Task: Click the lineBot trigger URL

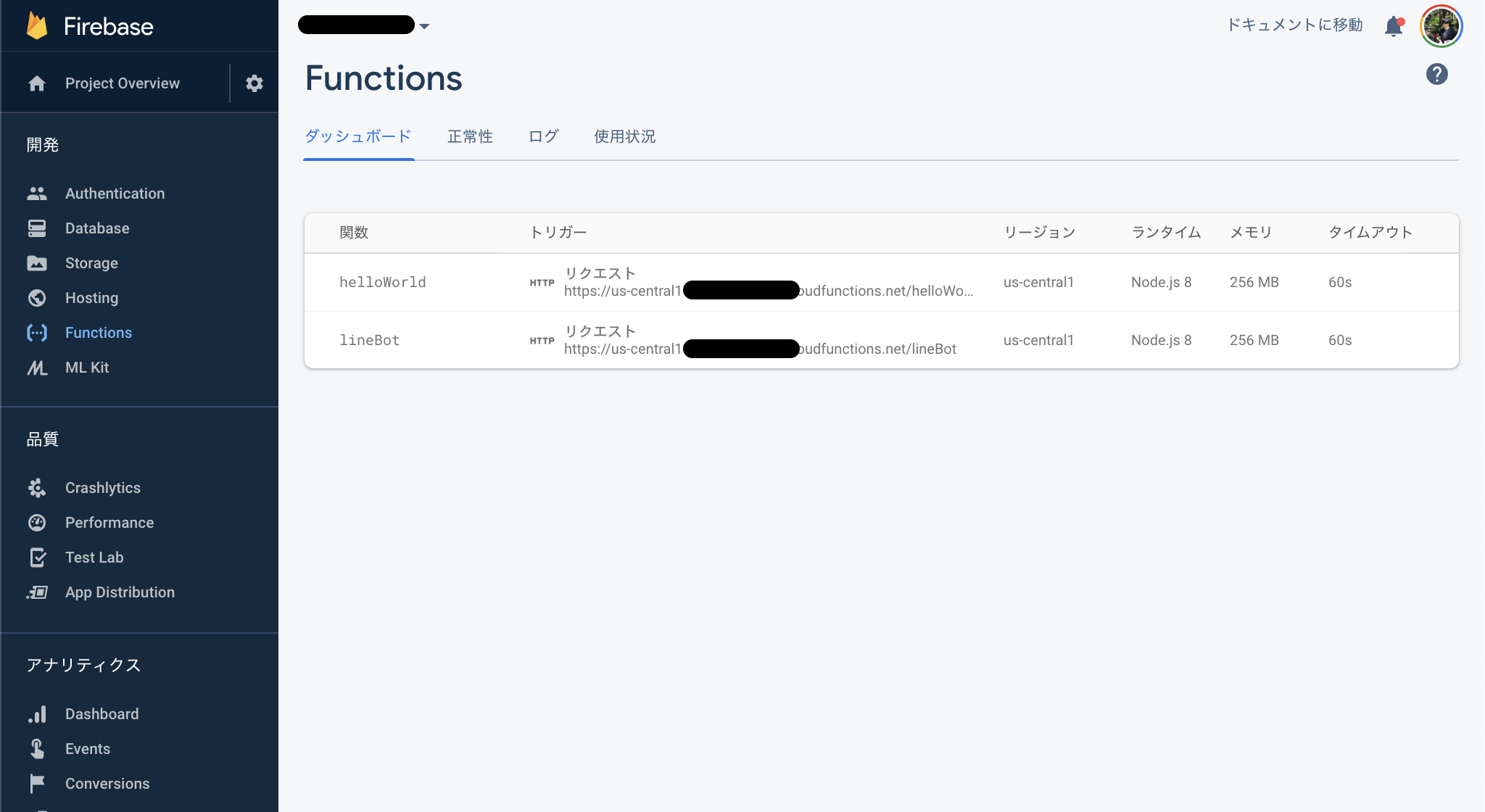Action: pos(760,349)
